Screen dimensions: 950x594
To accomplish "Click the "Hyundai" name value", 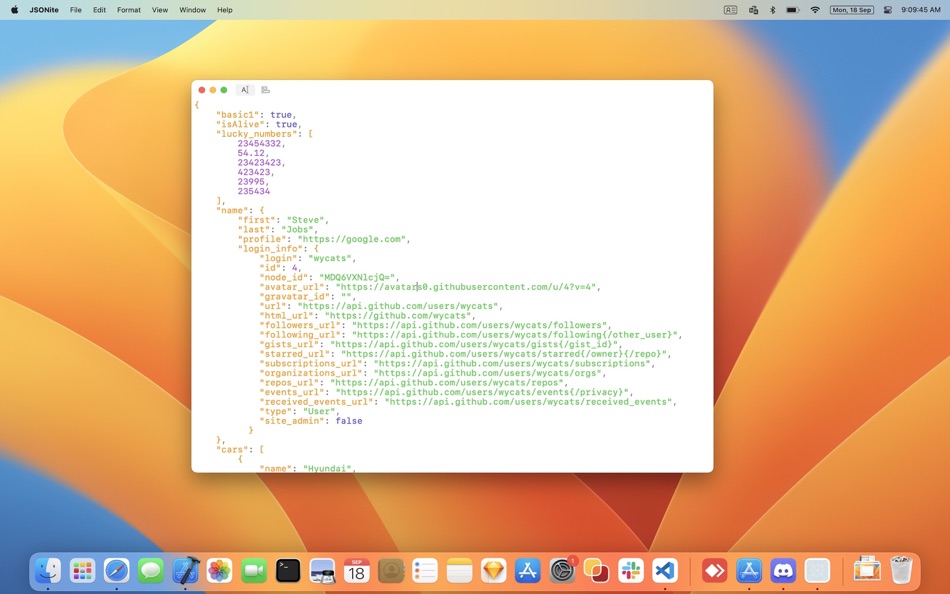I will 327,469.
